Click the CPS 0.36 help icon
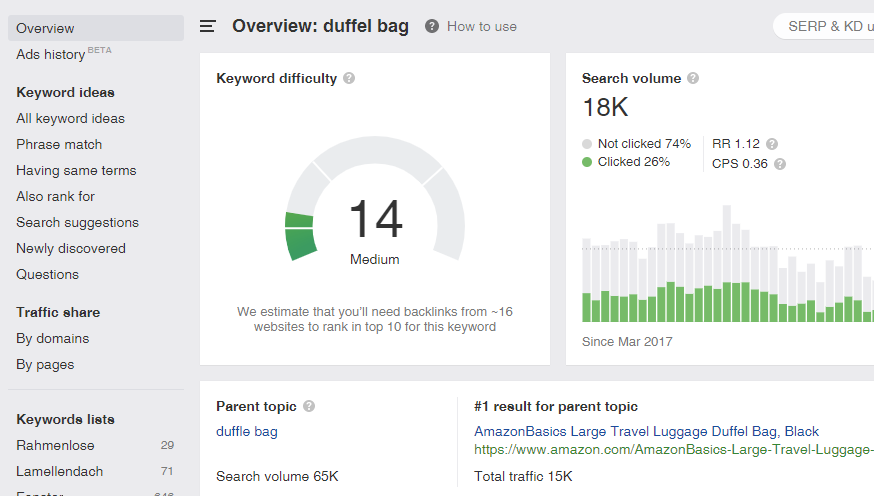Viewport: 874px width, 496px height. pyautogui.click(x=780, y=164)
